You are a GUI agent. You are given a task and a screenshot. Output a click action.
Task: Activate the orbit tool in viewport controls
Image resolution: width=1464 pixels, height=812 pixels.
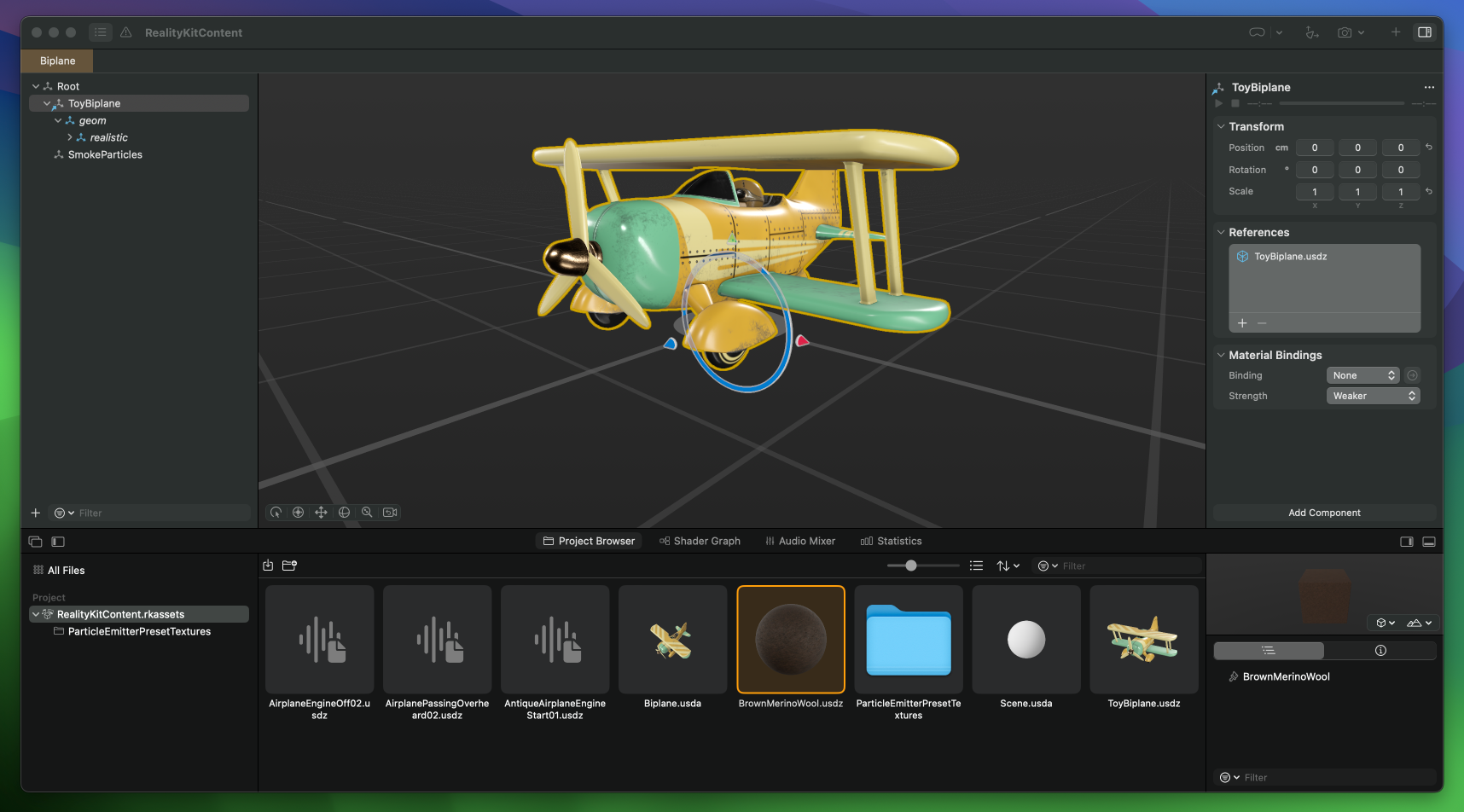click(344, 512)
